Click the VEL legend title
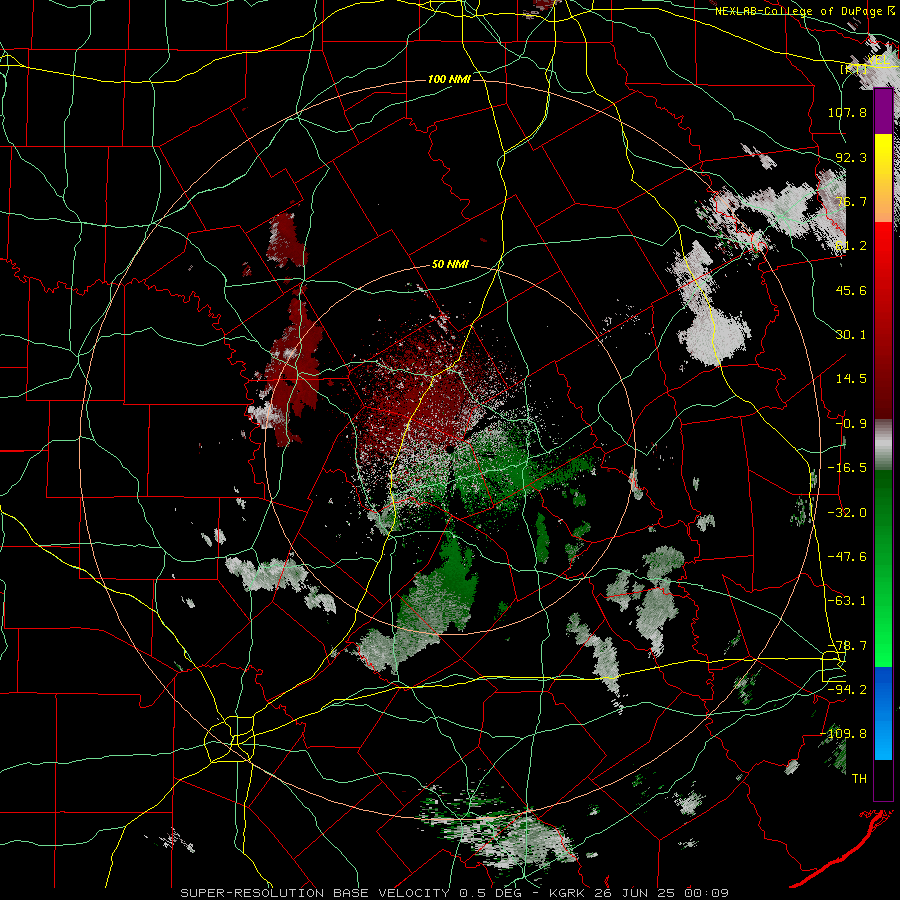 coord(878,59)
